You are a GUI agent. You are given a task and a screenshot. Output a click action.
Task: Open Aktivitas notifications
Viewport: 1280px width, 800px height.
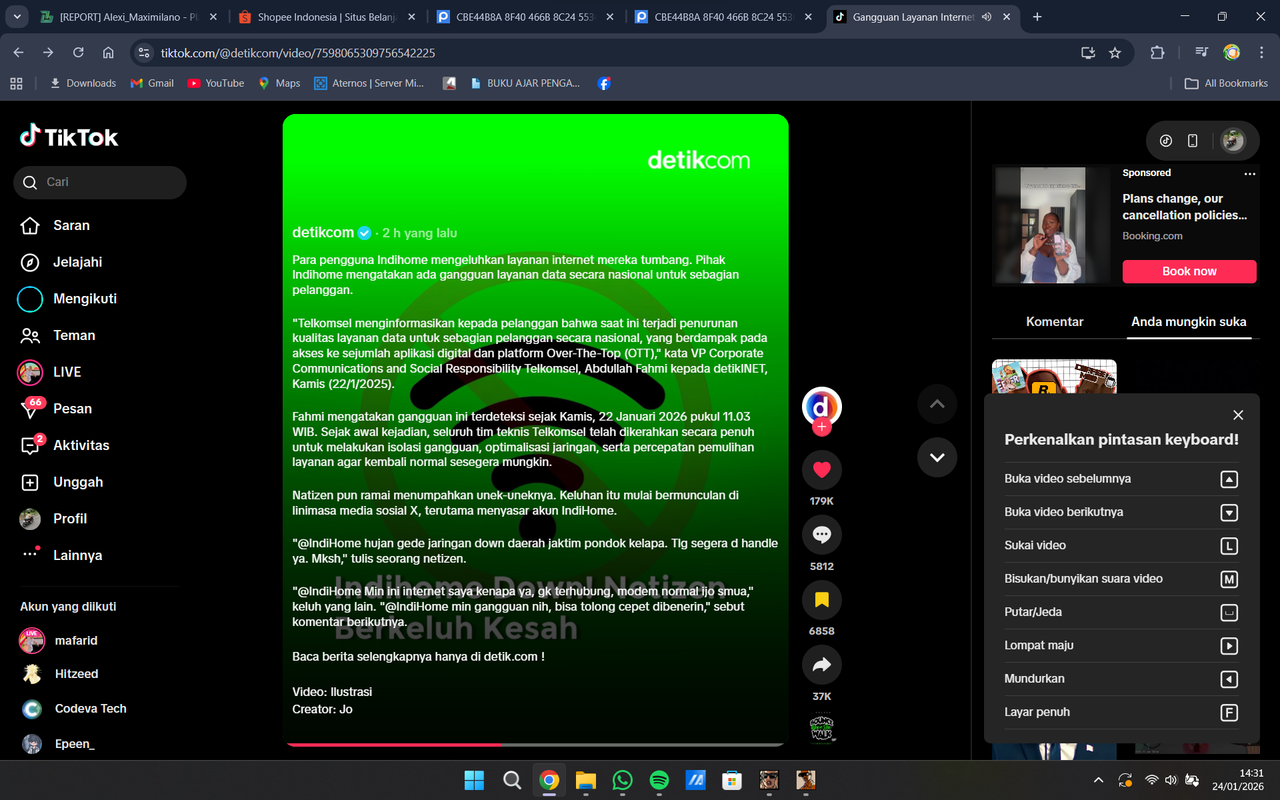point(65,445)
